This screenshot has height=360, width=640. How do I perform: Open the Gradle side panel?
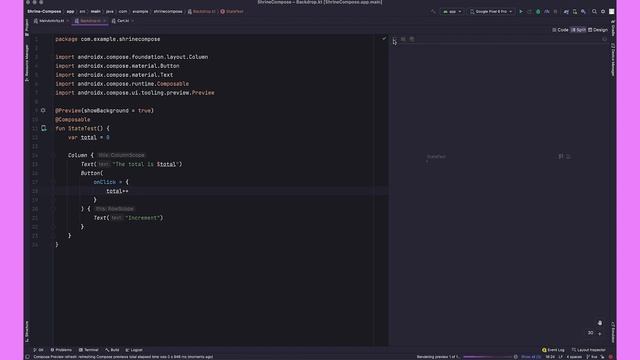coord(613,28)
